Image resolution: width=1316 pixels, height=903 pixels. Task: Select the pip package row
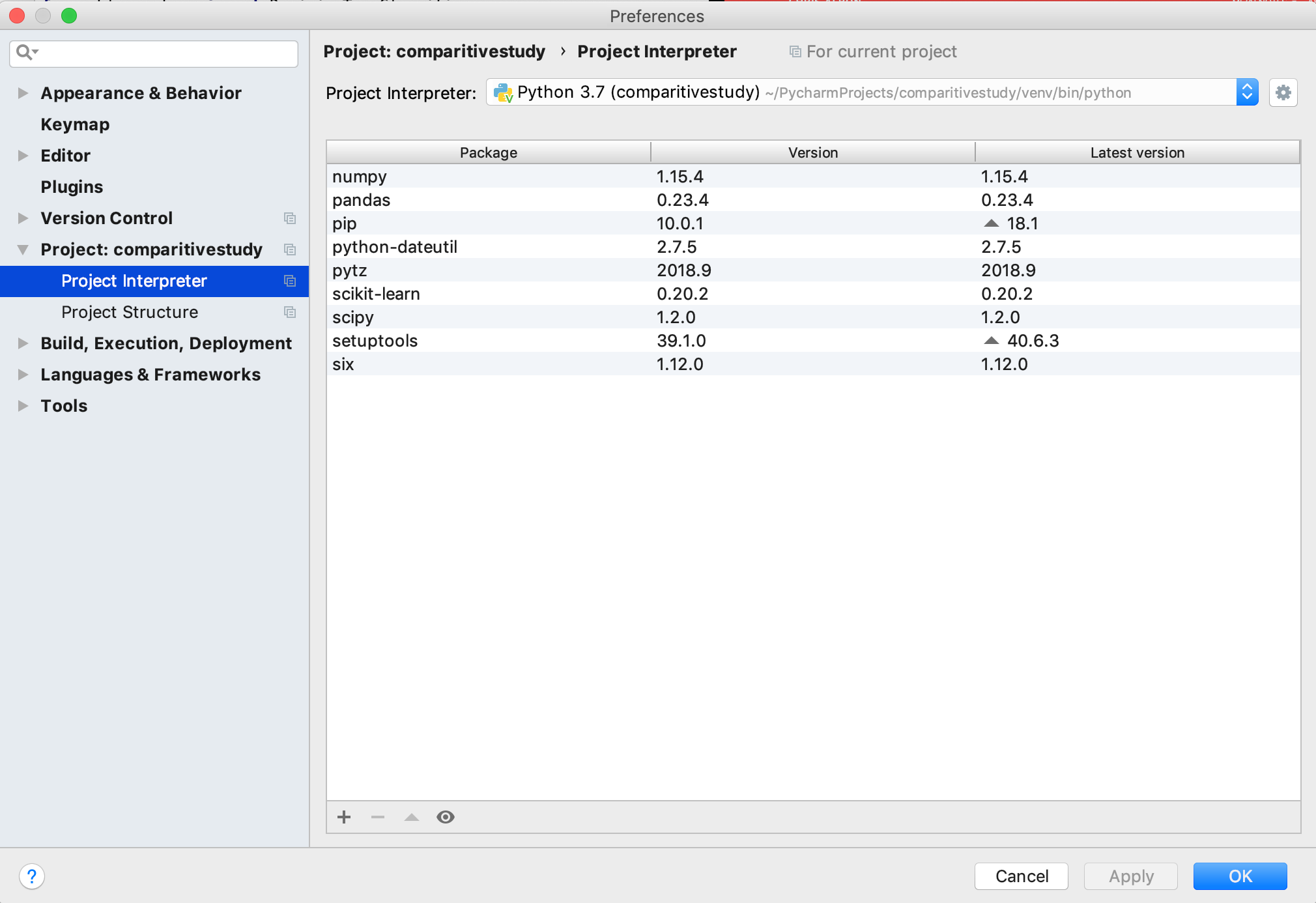point(813,223)
